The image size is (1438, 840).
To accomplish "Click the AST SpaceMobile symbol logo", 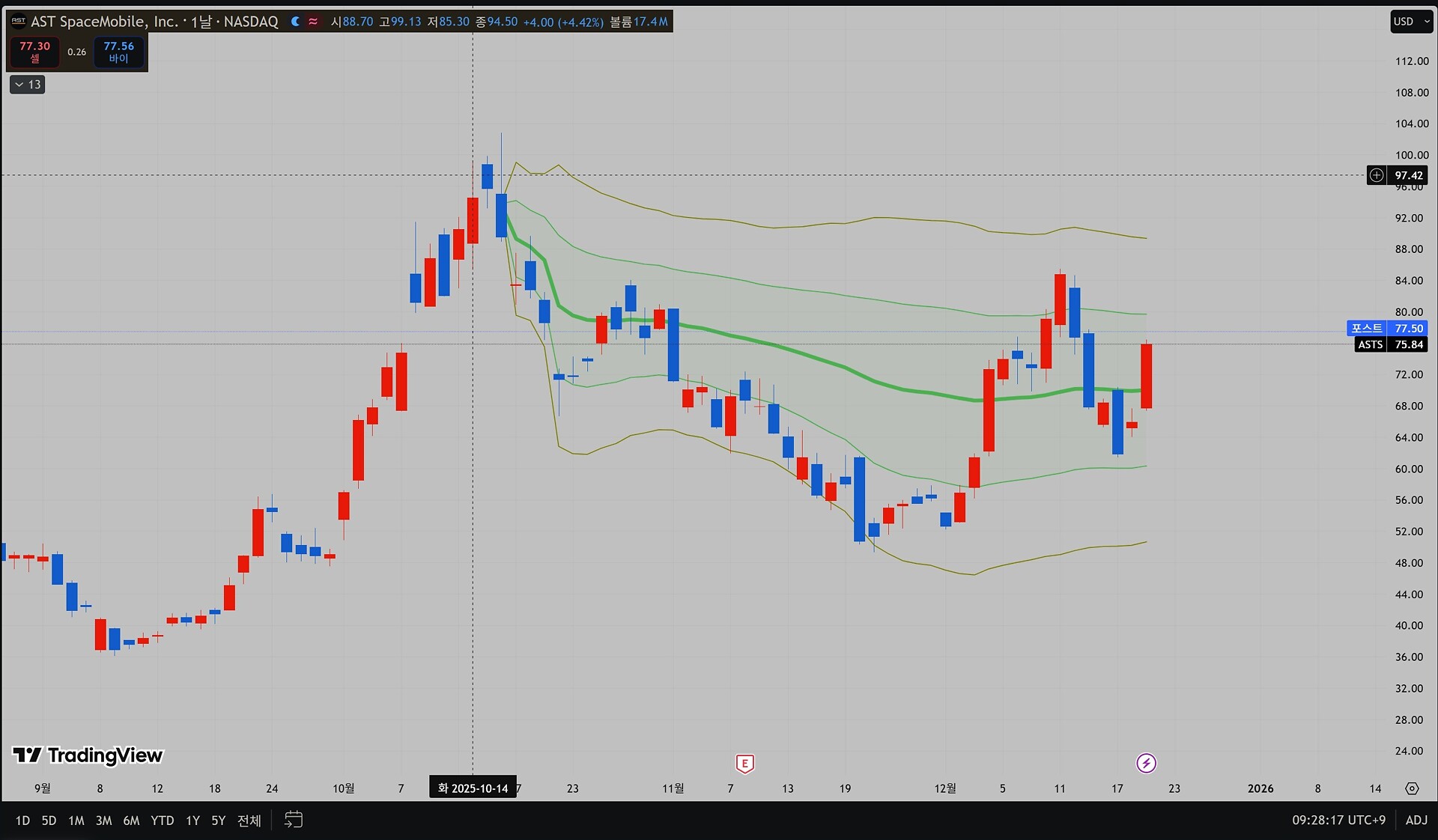I will [19, 22].
